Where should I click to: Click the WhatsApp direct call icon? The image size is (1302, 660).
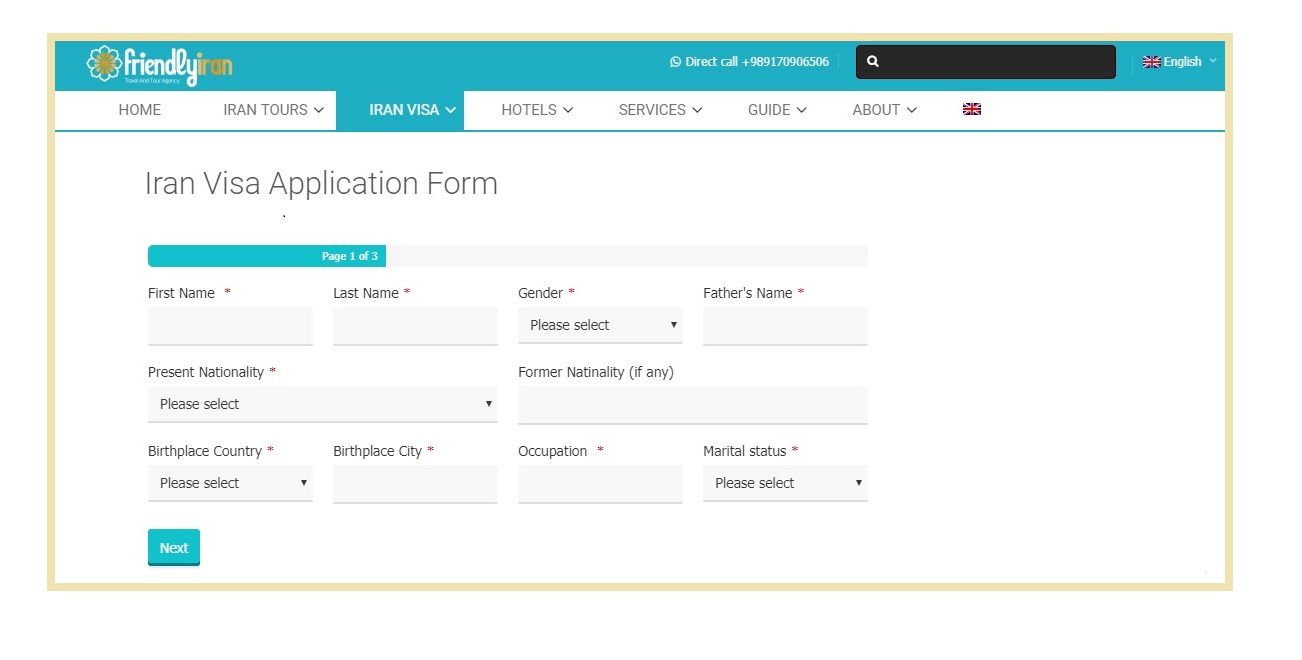675,62
